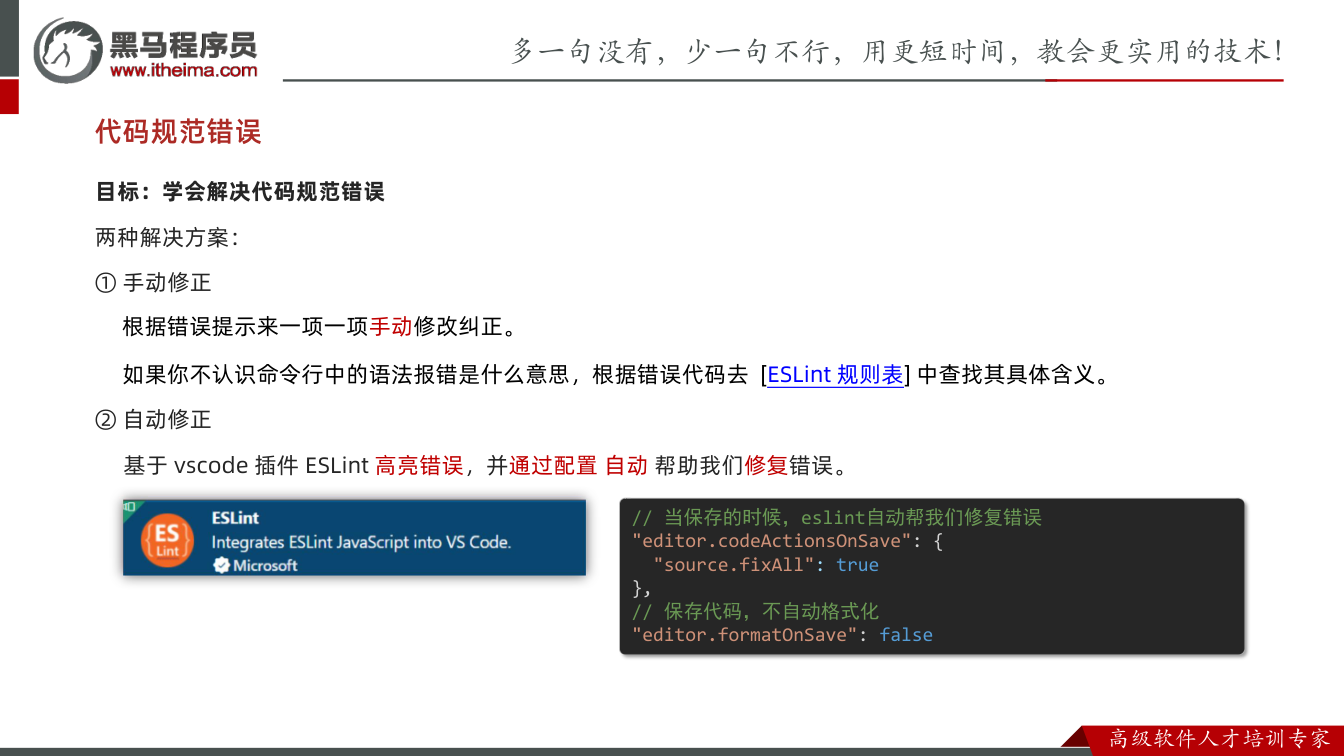Click the false value in code block
1344x756 pixels.
point(906,635)
